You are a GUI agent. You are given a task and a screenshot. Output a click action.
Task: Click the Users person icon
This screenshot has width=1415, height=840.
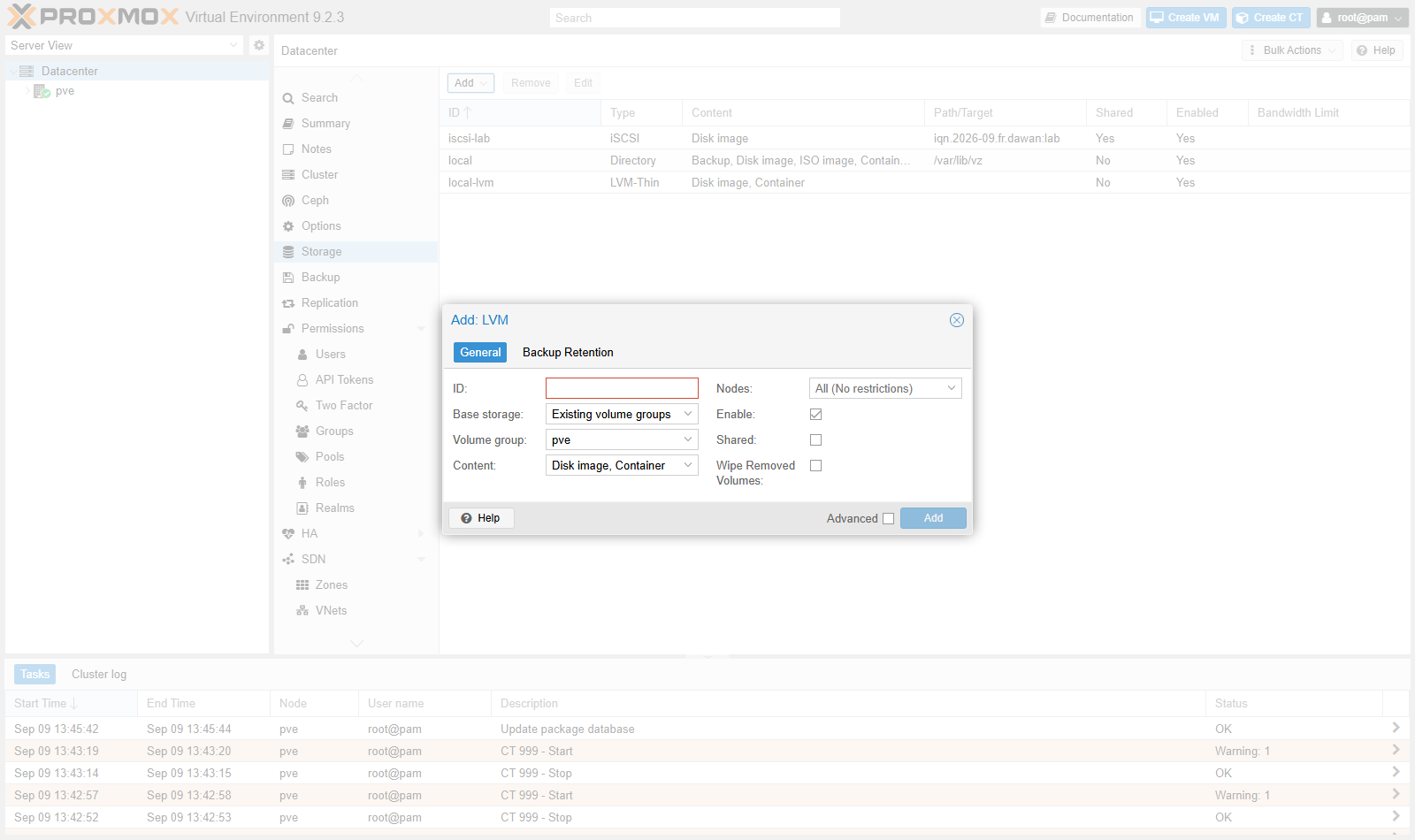click(x=302, y=355)
